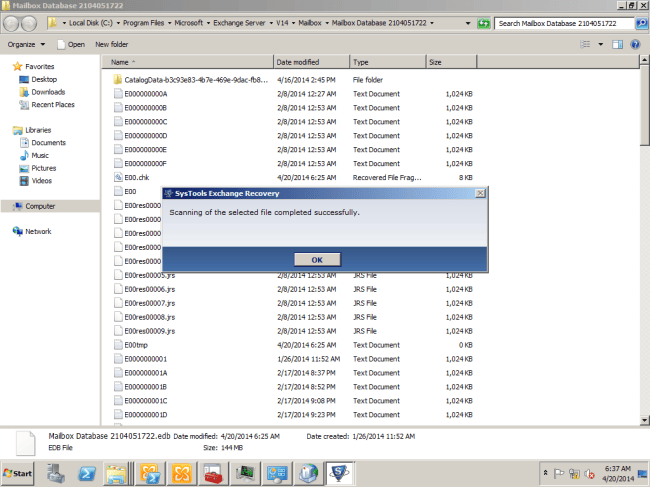650x487 pixels.
Task: Expand the arrow after Microsoft breadcrumb
Action: (x=208, y=23)
